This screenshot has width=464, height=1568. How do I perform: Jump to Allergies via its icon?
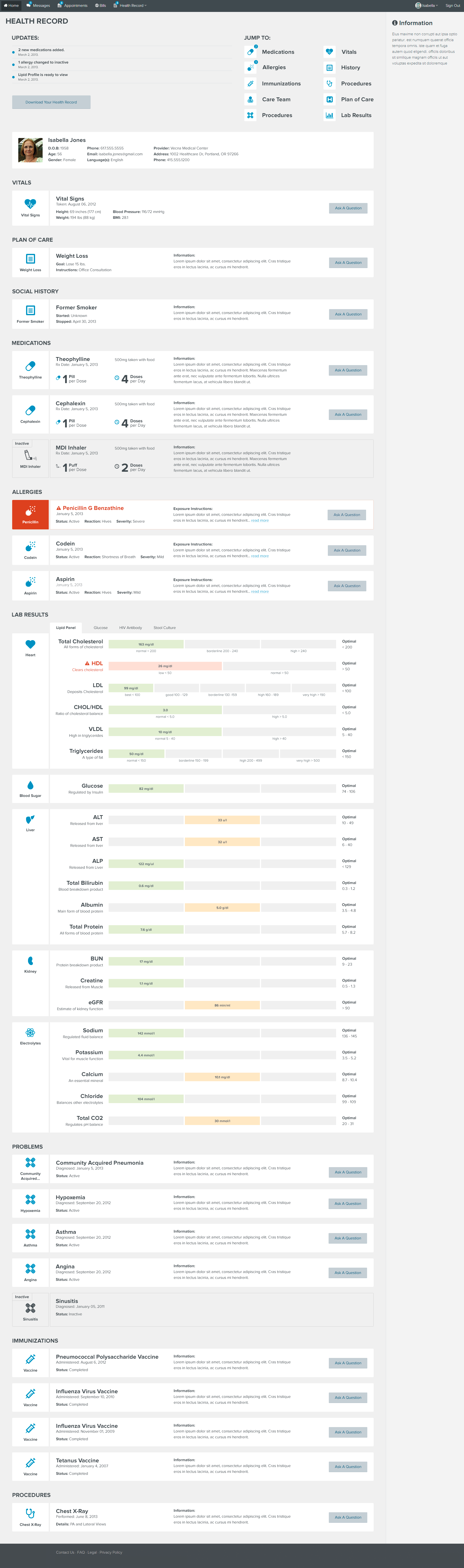(x=250, y=68)
